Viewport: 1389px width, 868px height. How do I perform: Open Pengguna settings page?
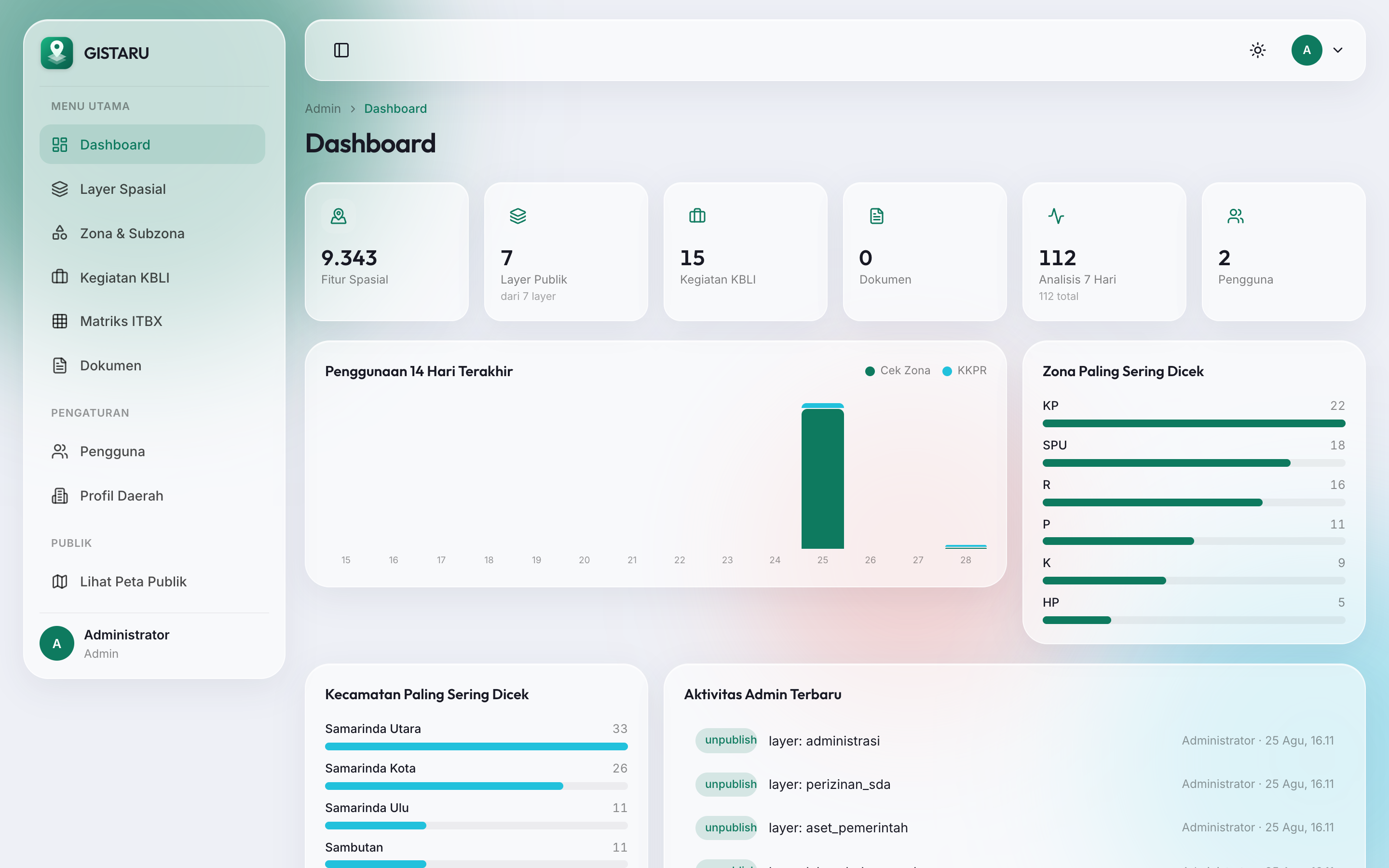[152, 451]
